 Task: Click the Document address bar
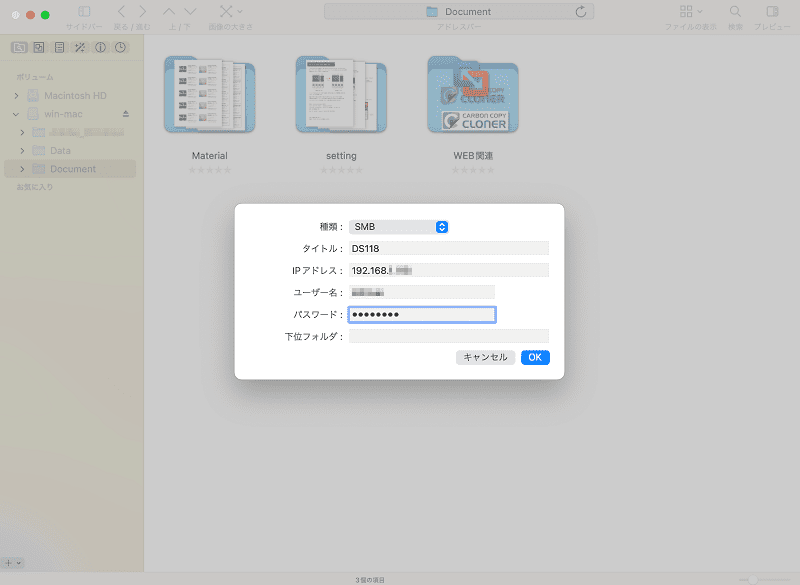coord(459,12)
